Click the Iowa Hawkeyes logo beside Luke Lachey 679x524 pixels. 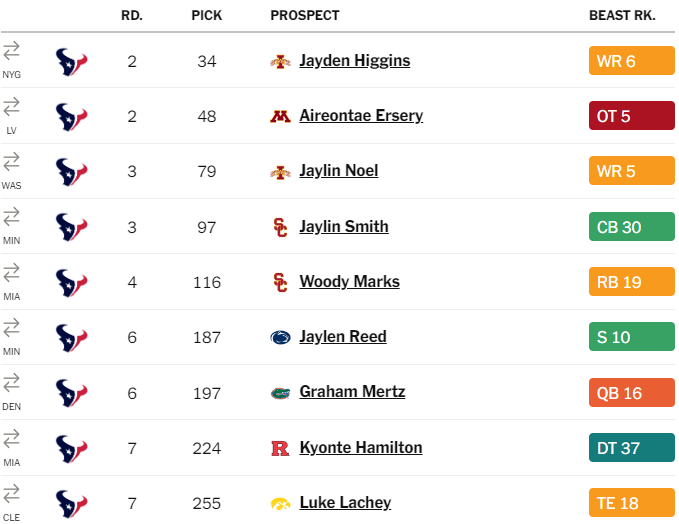pos(280,504)
